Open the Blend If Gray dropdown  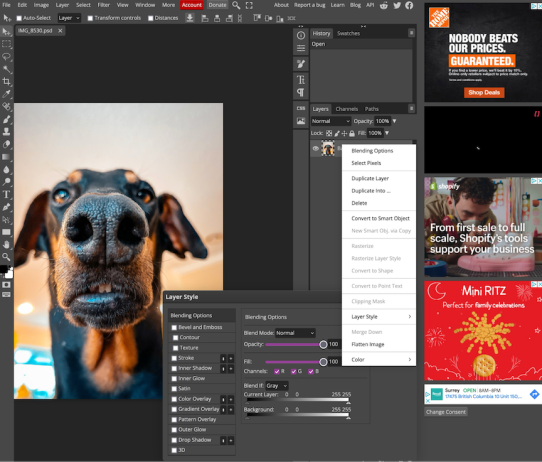pyautogui.click(x=277, y=386)
